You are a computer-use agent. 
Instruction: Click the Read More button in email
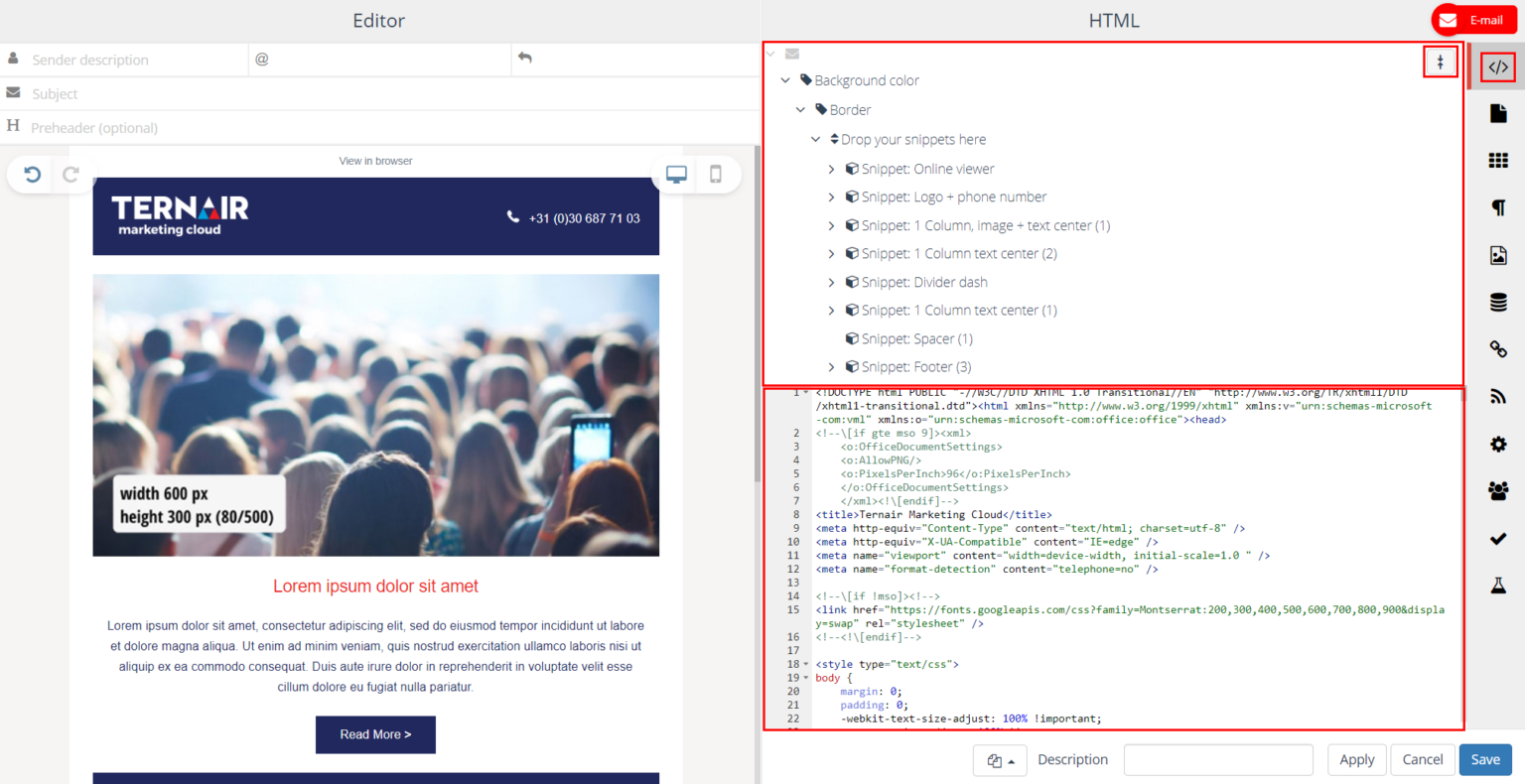(x=375, y=734)
